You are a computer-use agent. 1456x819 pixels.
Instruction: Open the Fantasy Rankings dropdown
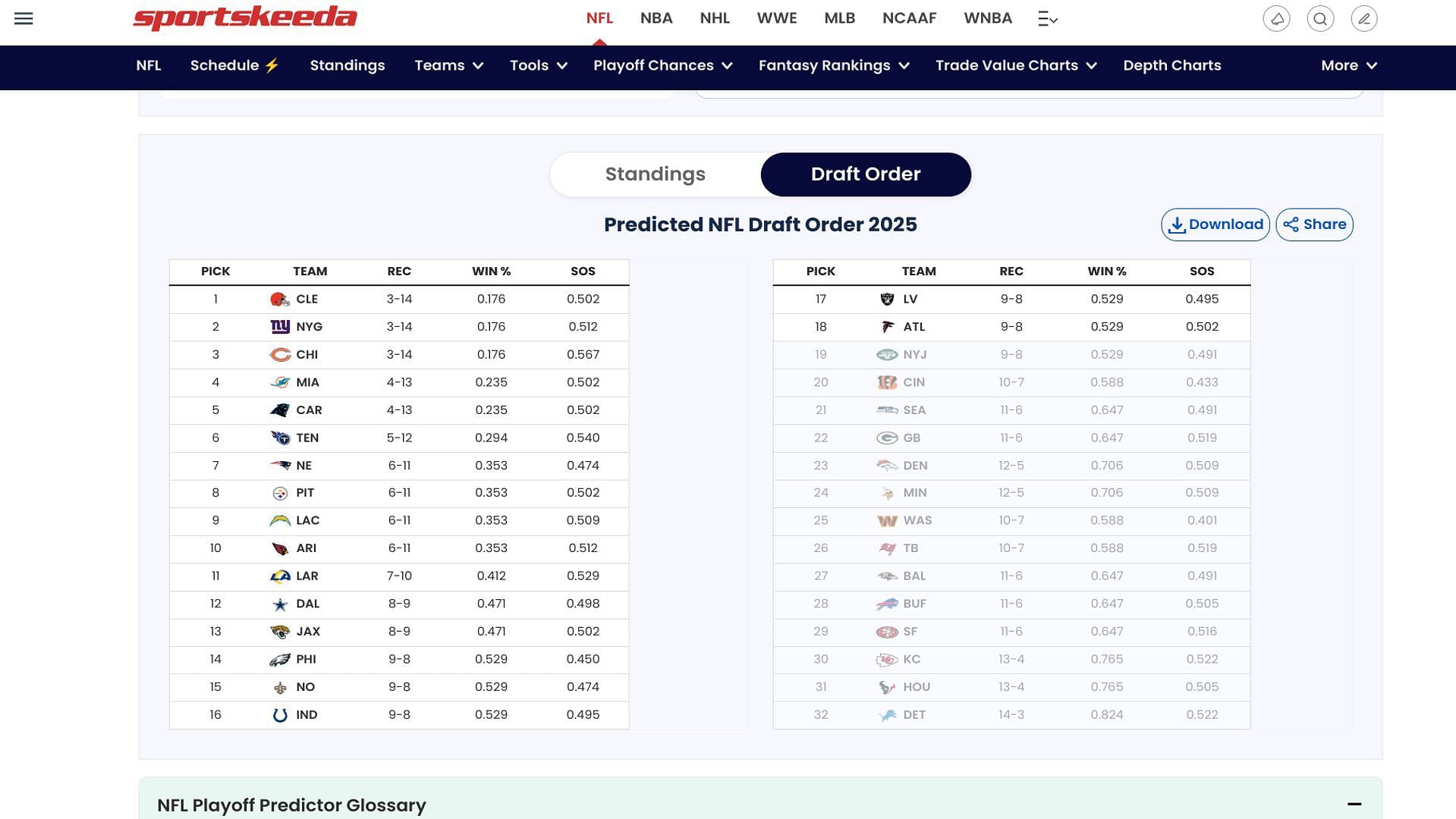pyautogui.click(x=834, y=65)
